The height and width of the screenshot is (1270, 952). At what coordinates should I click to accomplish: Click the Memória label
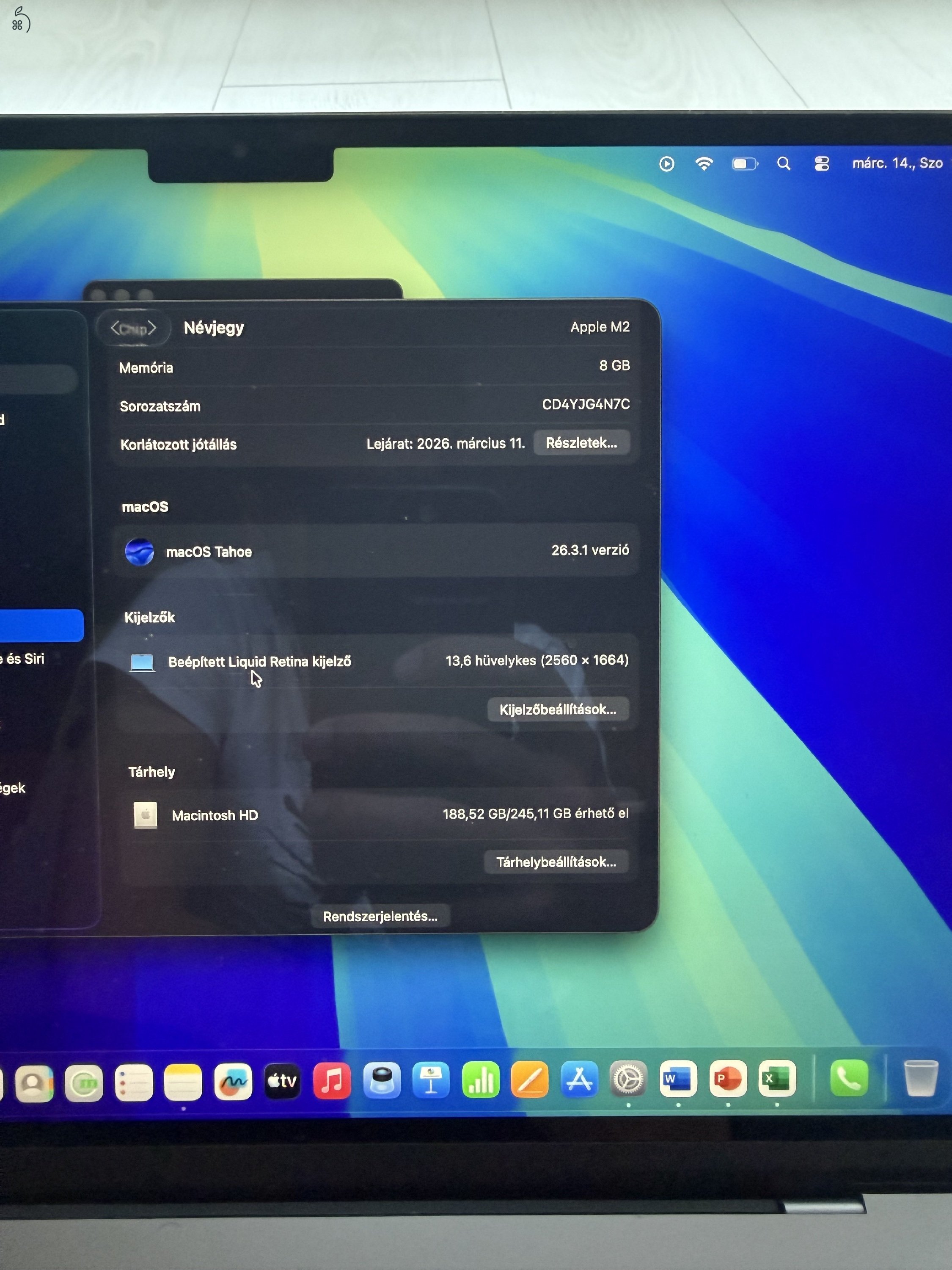[146, 368]
